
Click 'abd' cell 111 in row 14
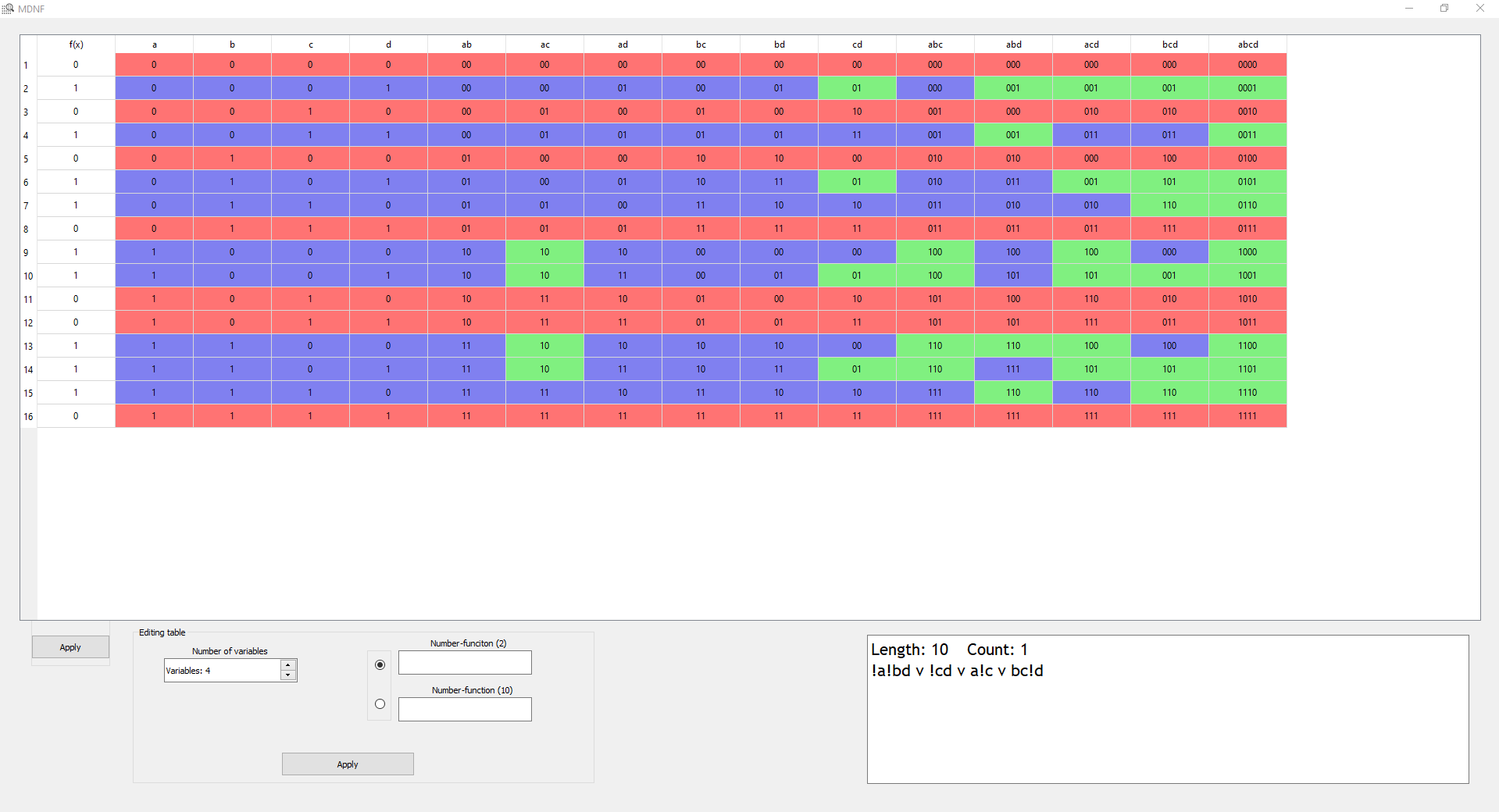click(x=1013, y=369)
